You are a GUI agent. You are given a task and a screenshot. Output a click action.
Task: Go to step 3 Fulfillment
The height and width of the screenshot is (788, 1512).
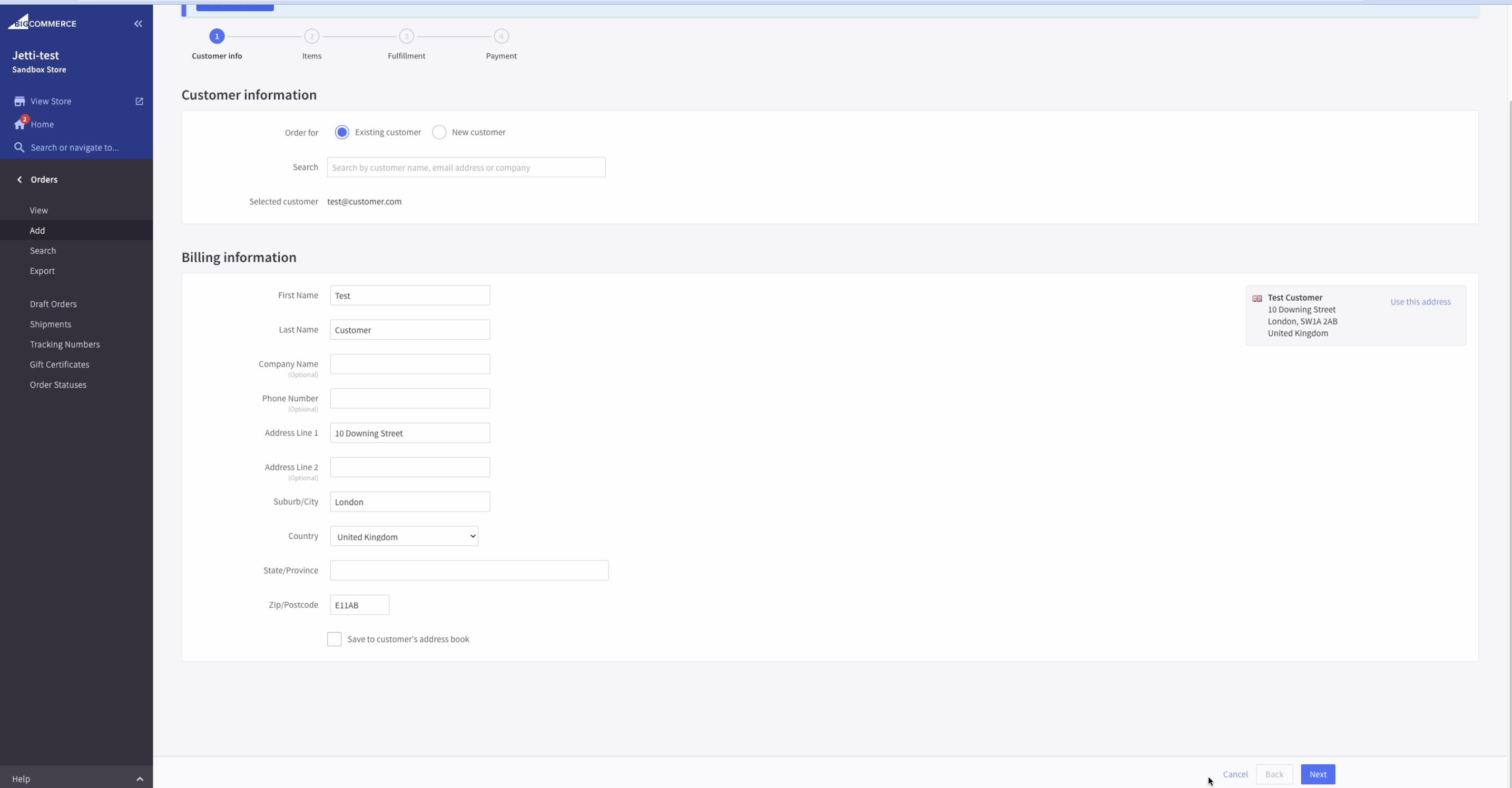coord(406,36)
